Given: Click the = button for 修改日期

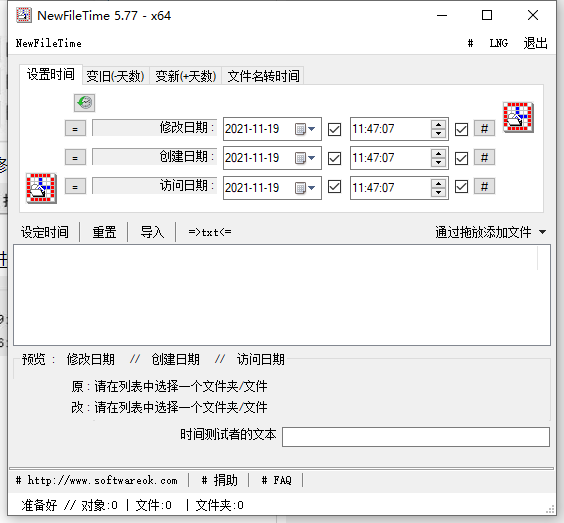Looking at the screenshot, I should 75,128.
